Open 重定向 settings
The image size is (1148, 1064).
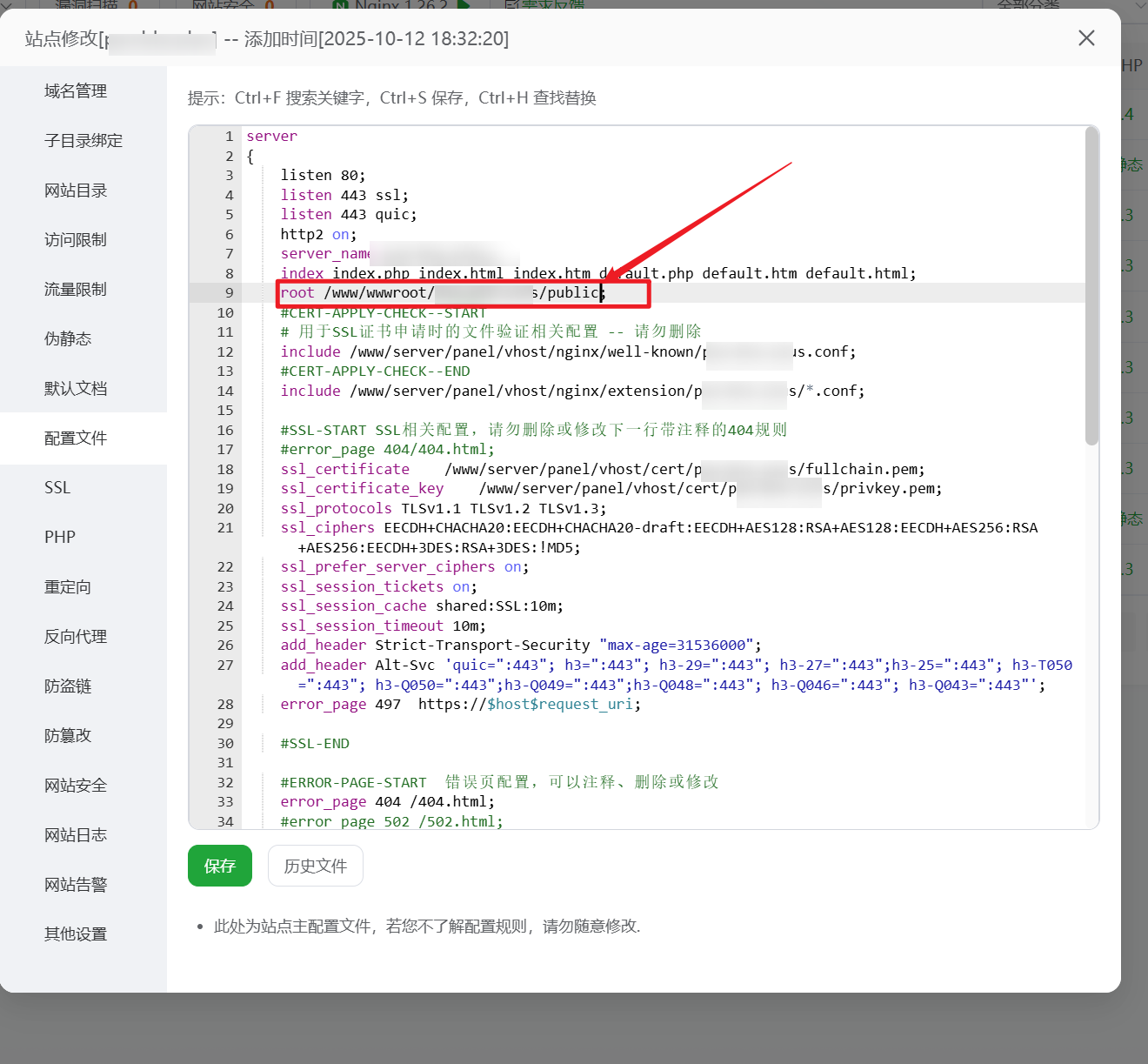pos(68,587)
